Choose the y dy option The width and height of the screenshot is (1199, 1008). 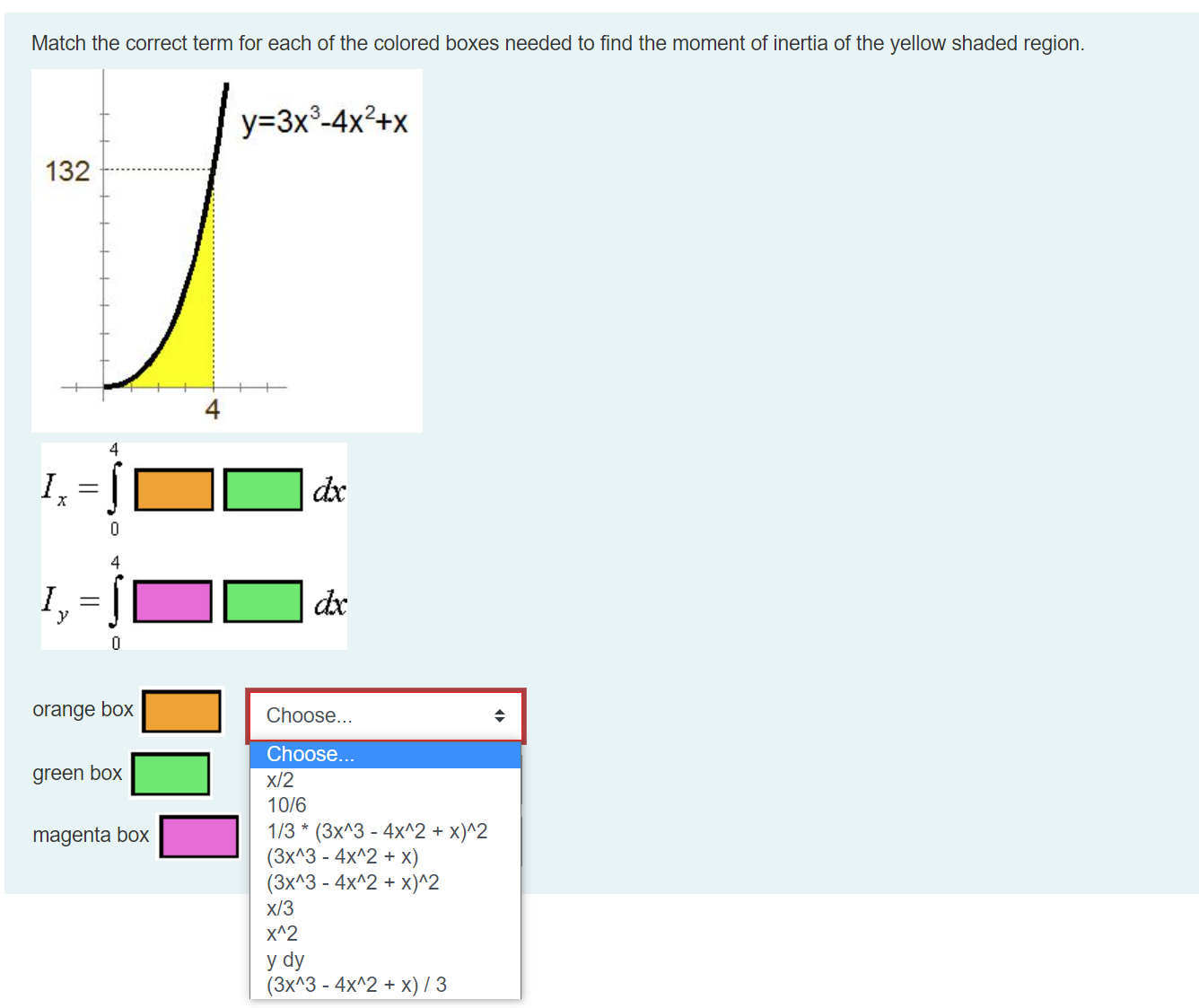click(284, 960)
